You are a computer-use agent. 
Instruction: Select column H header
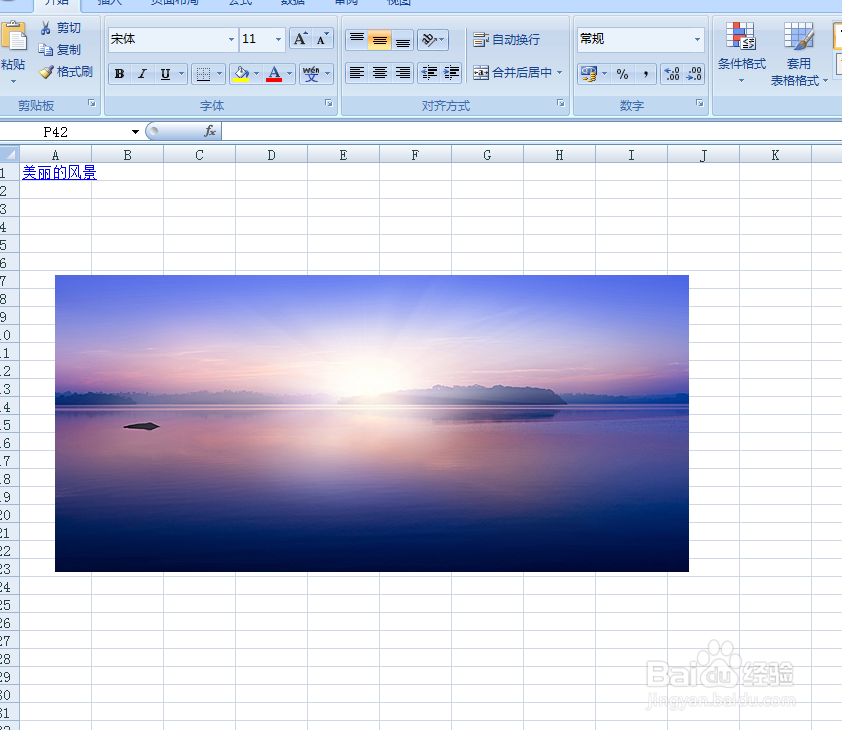[x=559, y=155]
